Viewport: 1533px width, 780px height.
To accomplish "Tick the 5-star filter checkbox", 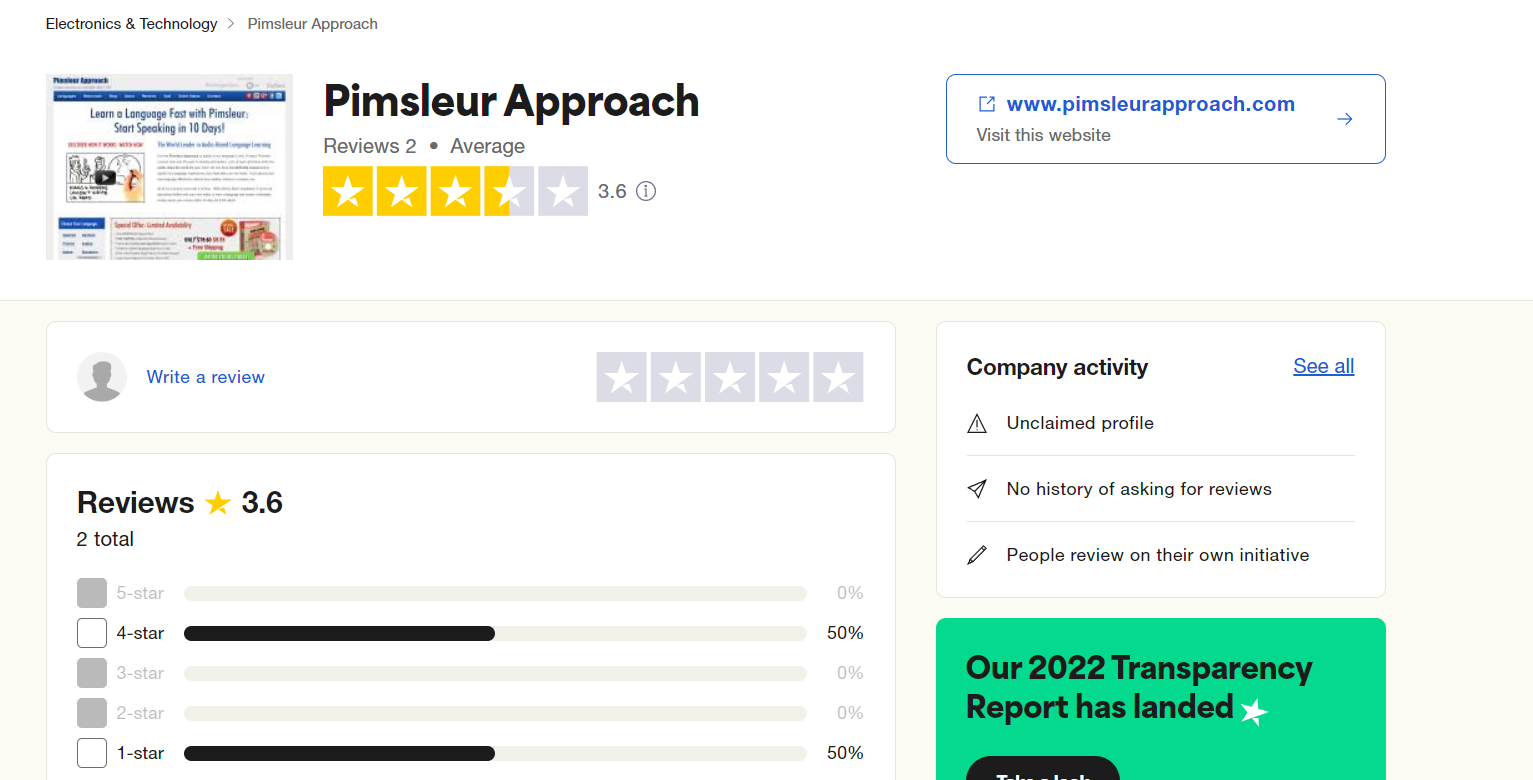I will 92,593.
